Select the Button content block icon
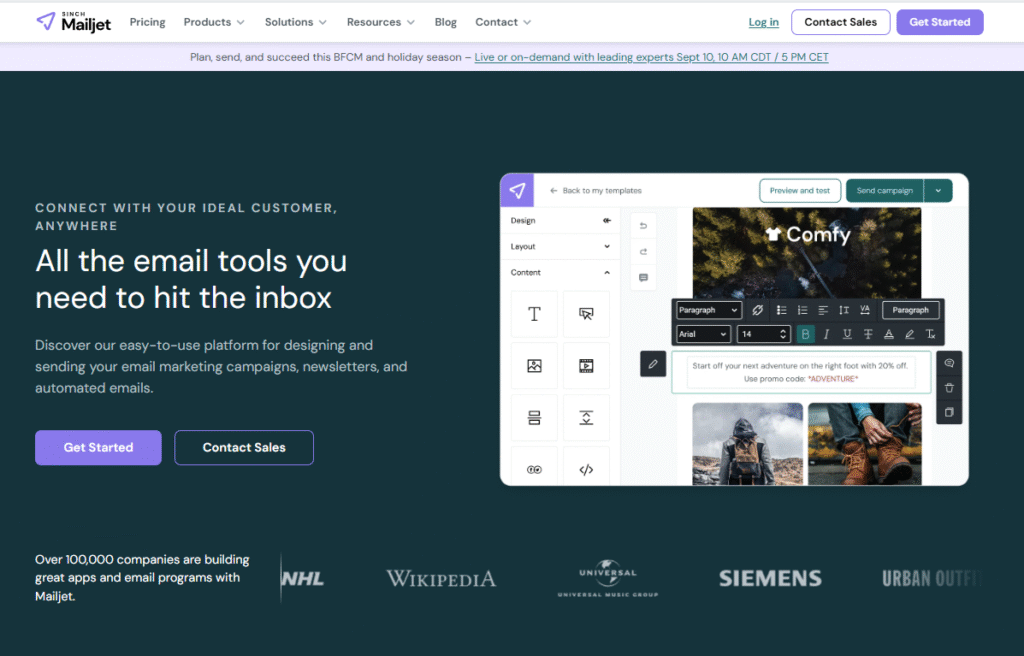This screenshot has width=1024, height=656. 586,314
